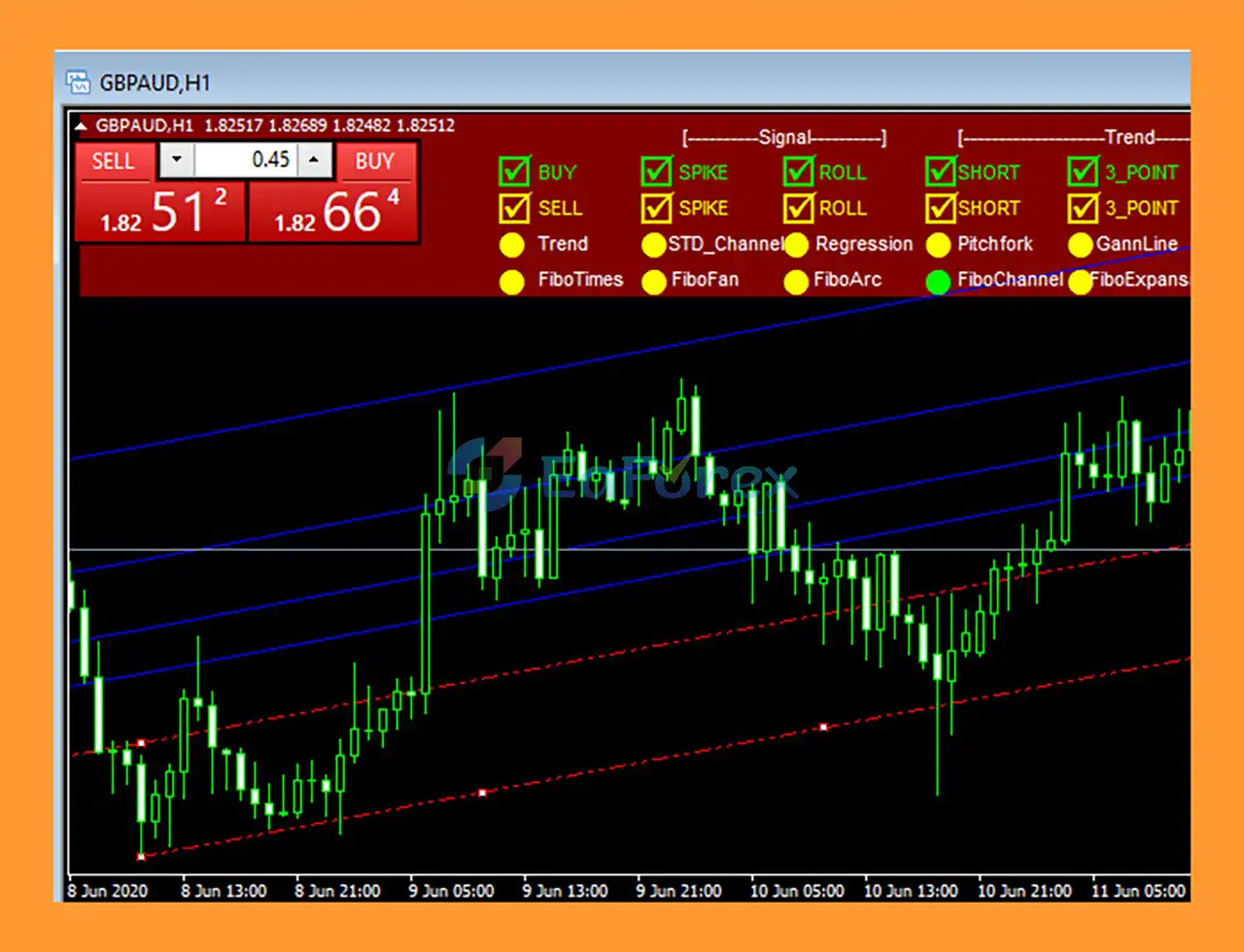Click the 0.45 lot volume field
The height and width of the screenshot is (952, 1244).
pyautogui.click(x=248, y=160)
